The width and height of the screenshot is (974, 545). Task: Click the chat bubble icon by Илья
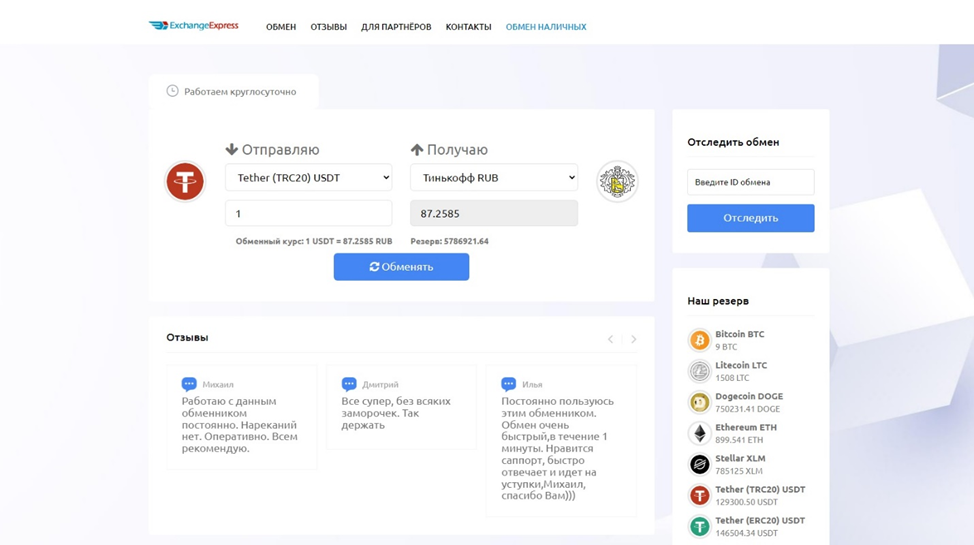point(509,384)
